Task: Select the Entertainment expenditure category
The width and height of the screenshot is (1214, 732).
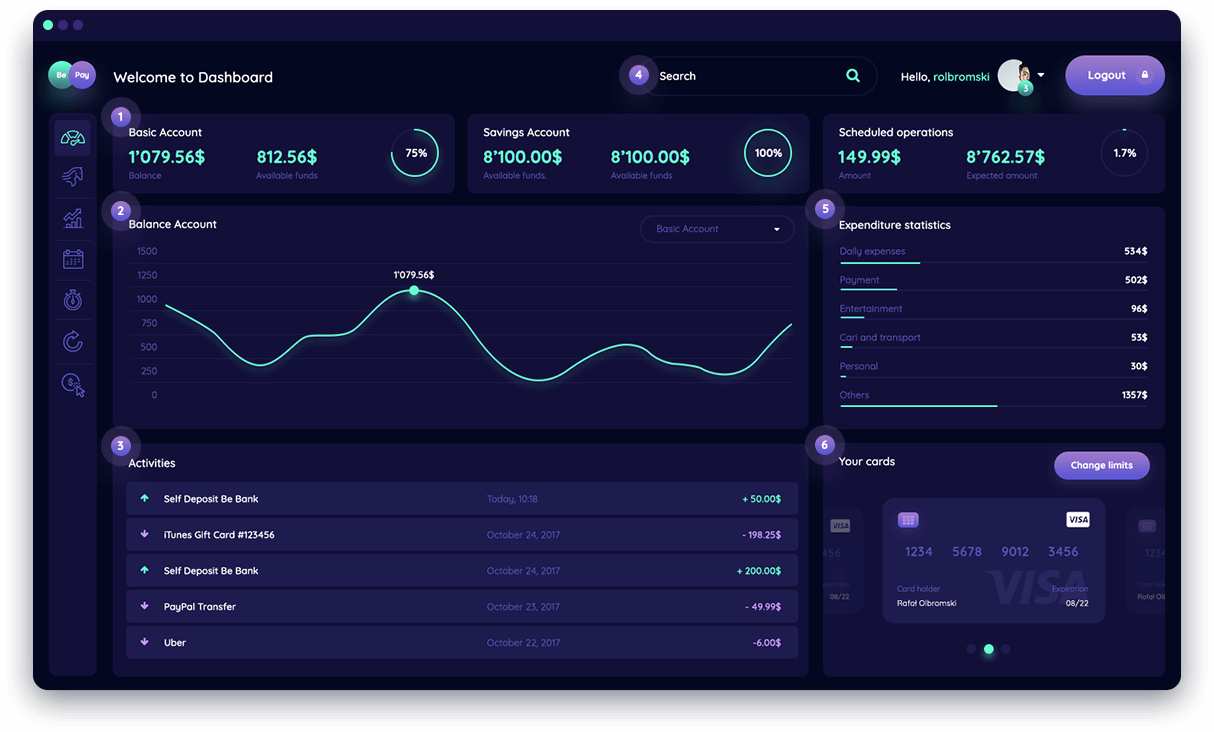Action: pos(871,308)
